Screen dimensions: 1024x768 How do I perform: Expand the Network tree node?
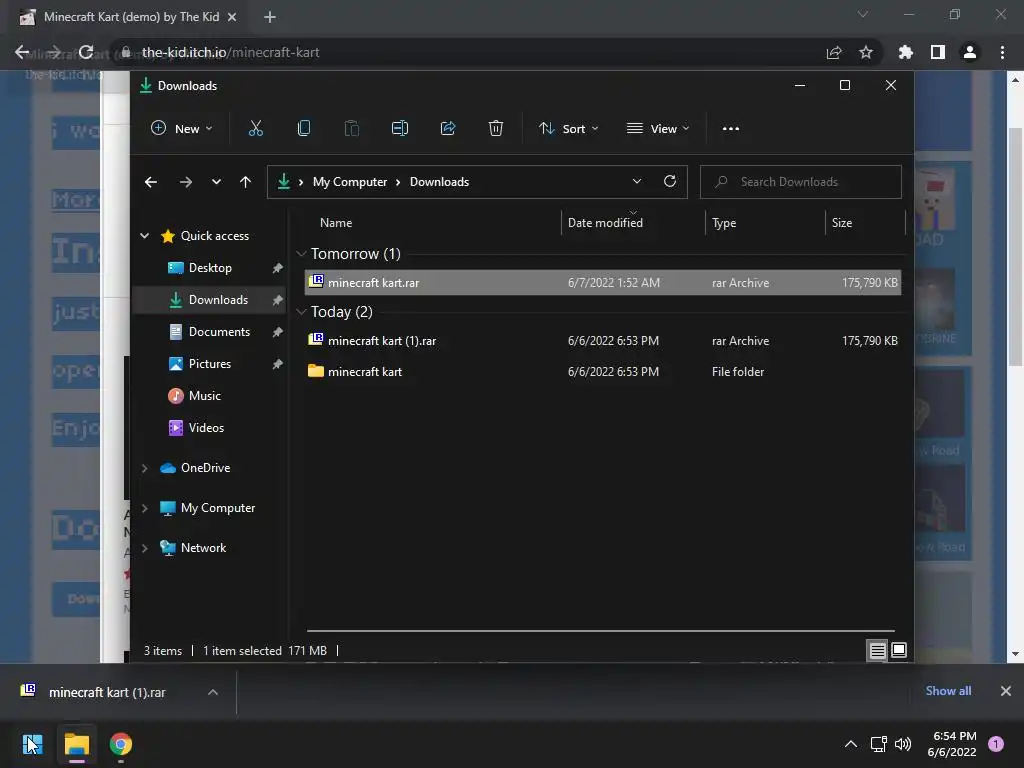coord(144,548)
